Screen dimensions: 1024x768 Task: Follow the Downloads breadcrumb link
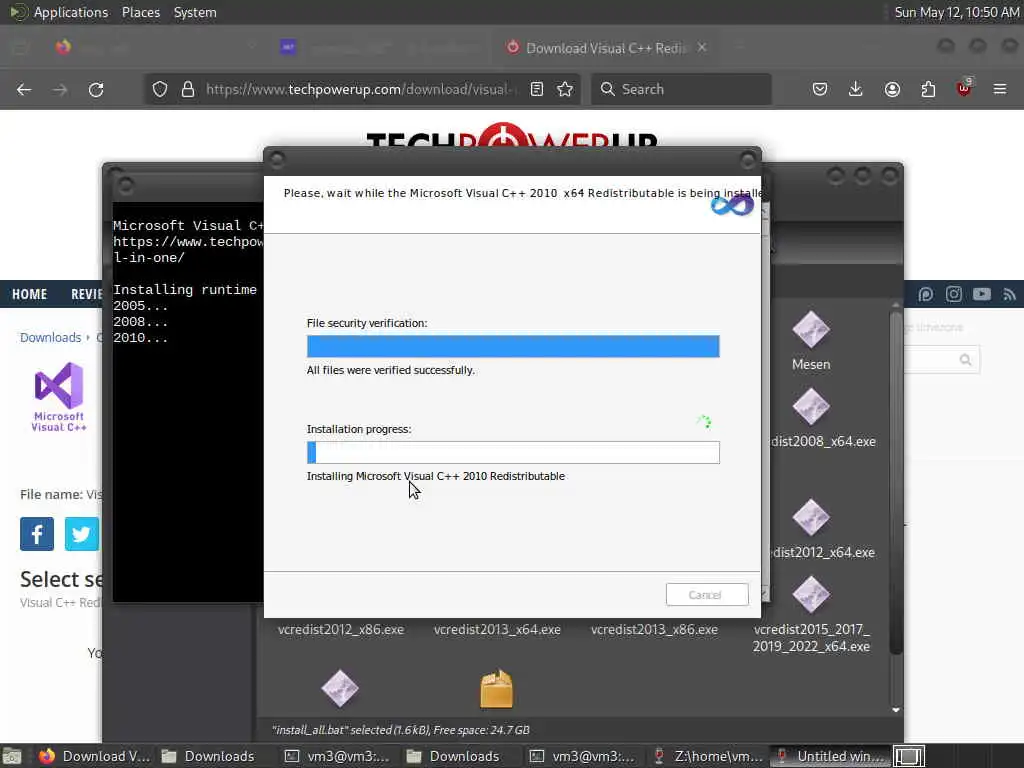coord(50,338)
